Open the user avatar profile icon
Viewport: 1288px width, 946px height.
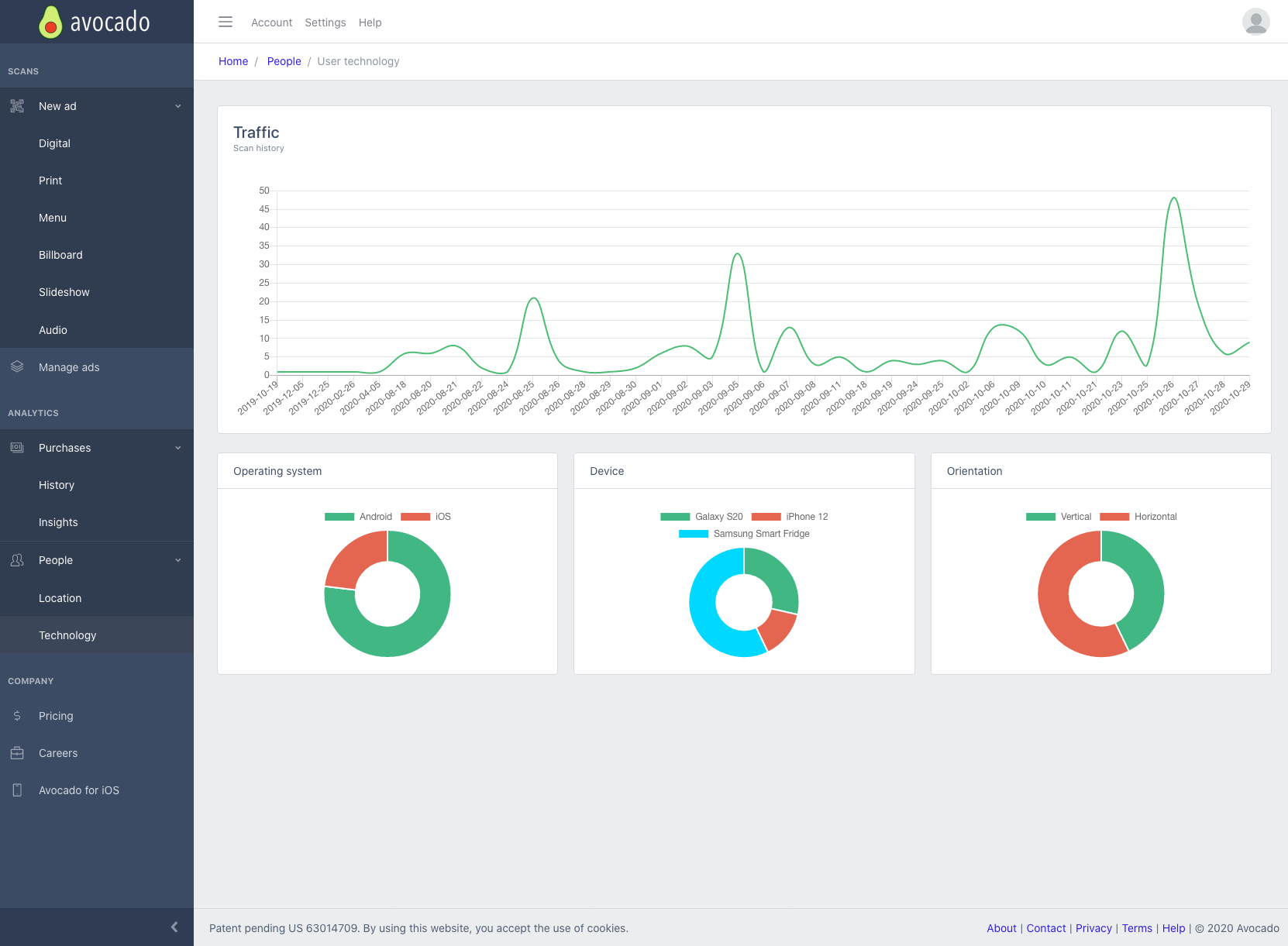(x=1255, y=22)
